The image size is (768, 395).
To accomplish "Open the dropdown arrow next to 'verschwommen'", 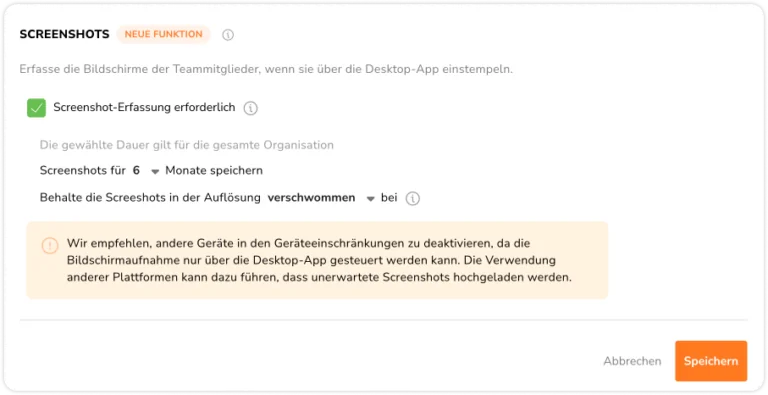I will coord(371,199).
